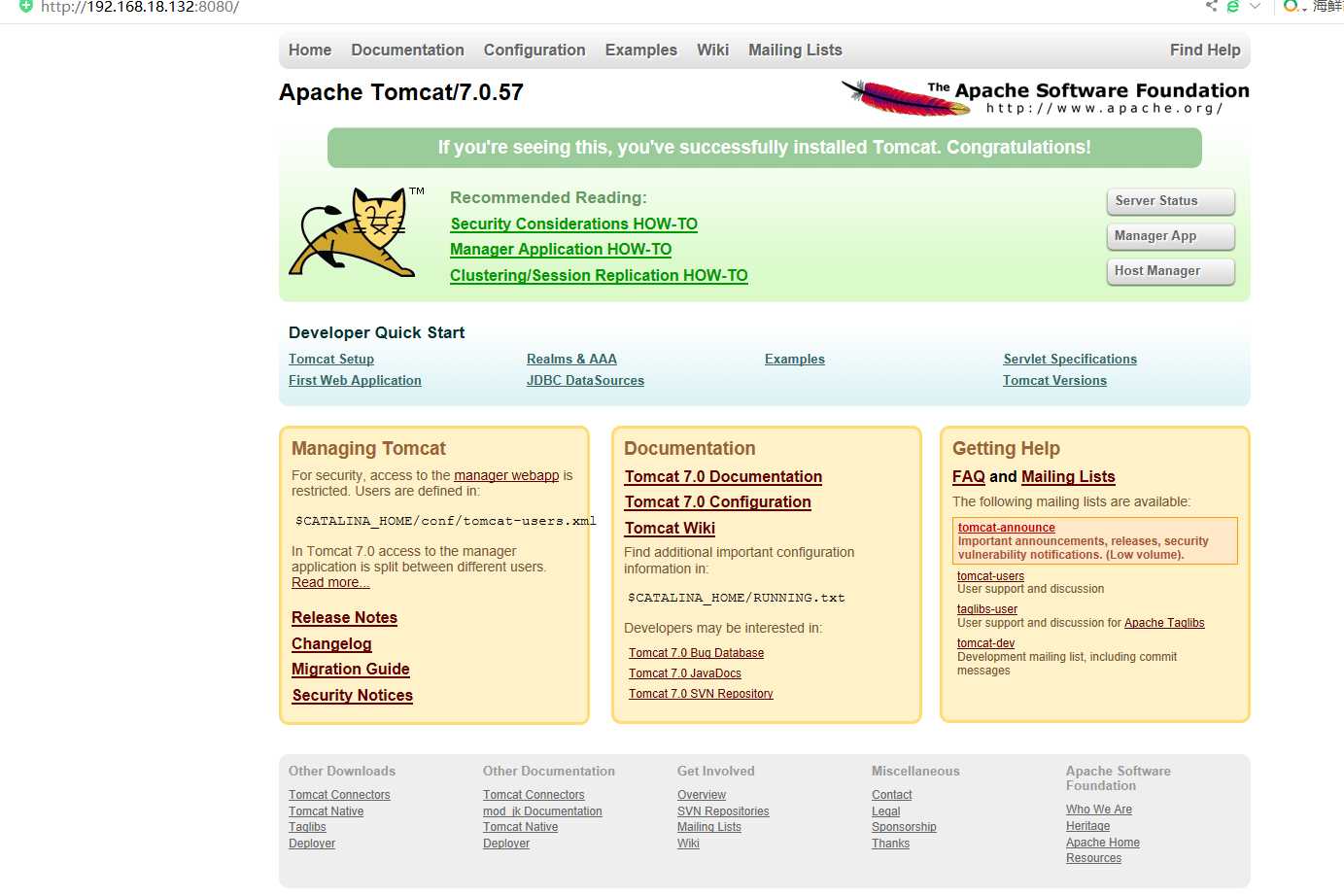
Task: Open the tomcat-users mailing list link
Action: click(990, 576)
